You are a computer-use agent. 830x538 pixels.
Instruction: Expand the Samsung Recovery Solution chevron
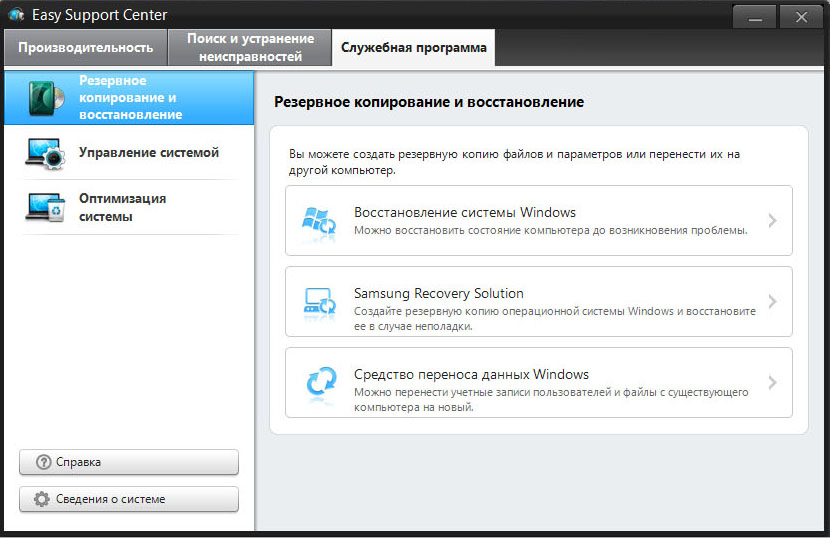[x=772, y=301]
